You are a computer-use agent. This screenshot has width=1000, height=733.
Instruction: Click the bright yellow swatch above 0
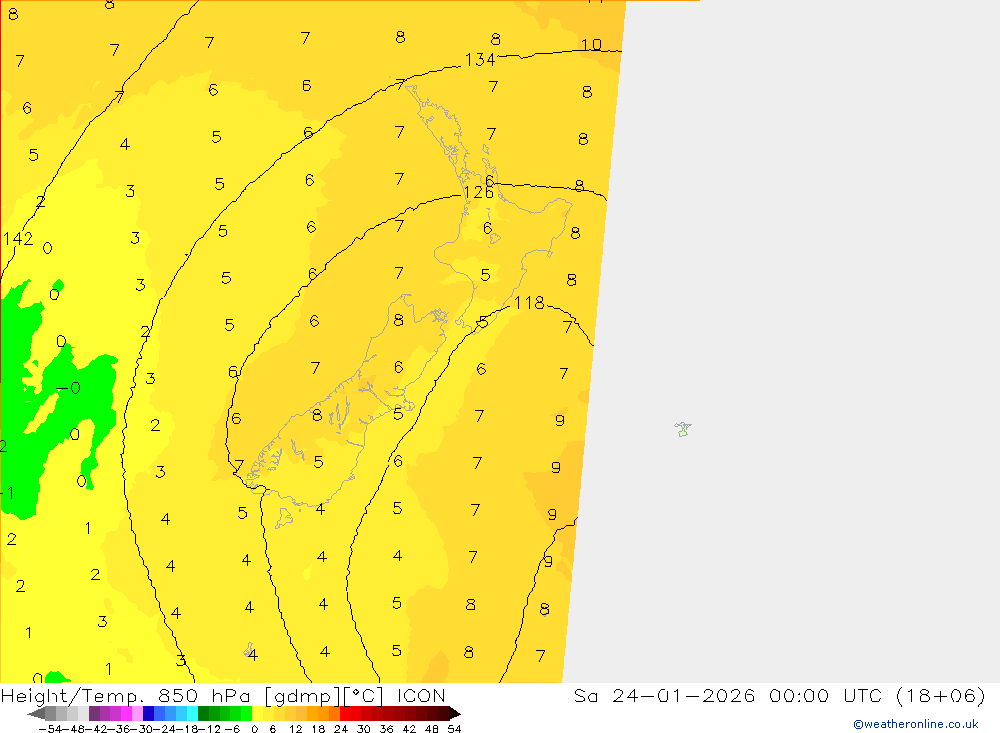click(258, 713)
